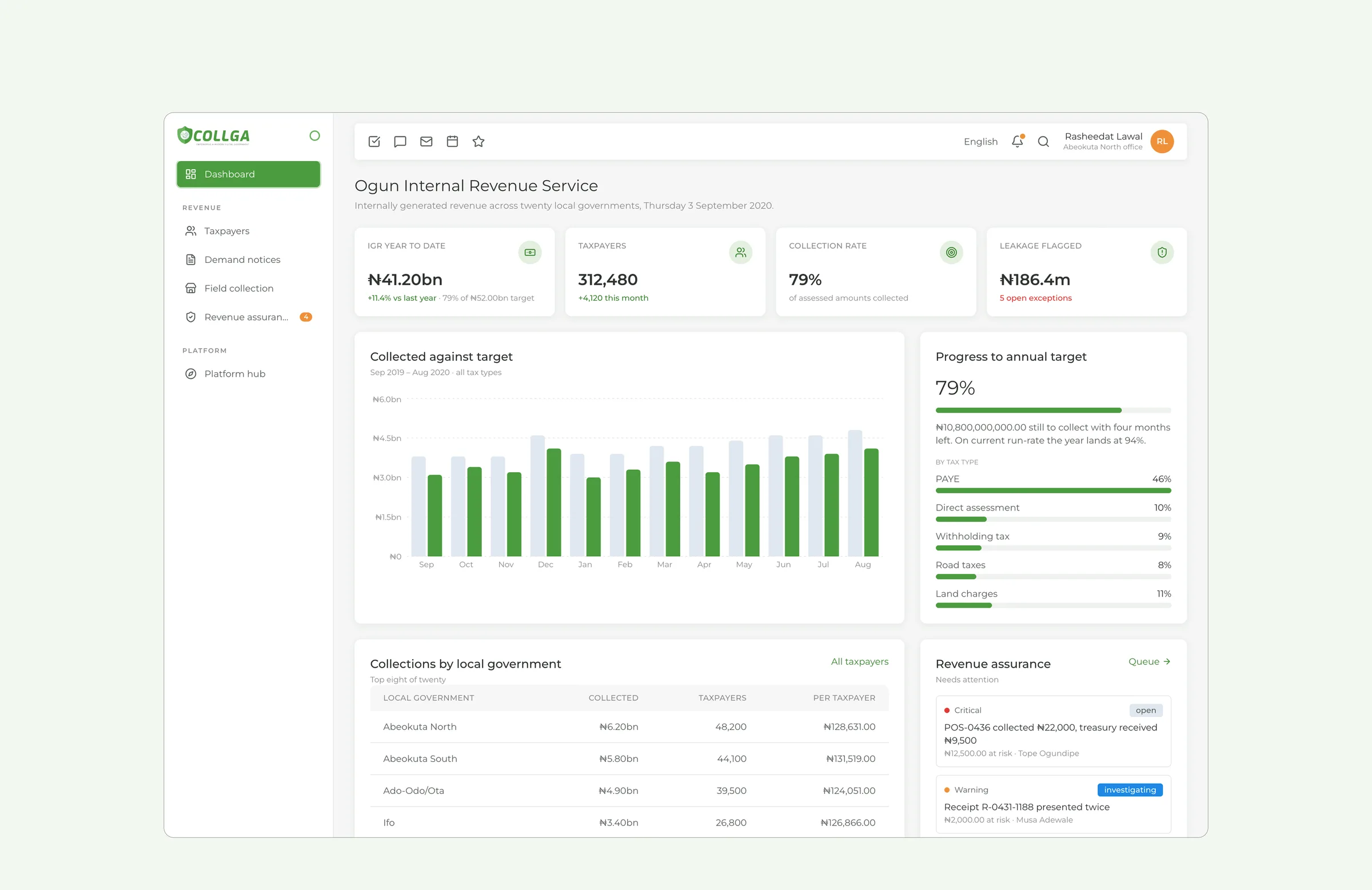Viewport: 1372px width, 890px height.
Task: Open the tasks checkbox icon in top toolbar
Action: coord(374,141)
